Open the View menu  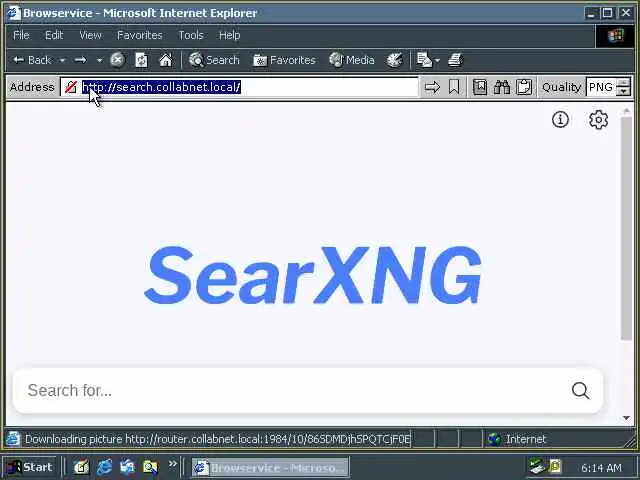click(90, 36)
